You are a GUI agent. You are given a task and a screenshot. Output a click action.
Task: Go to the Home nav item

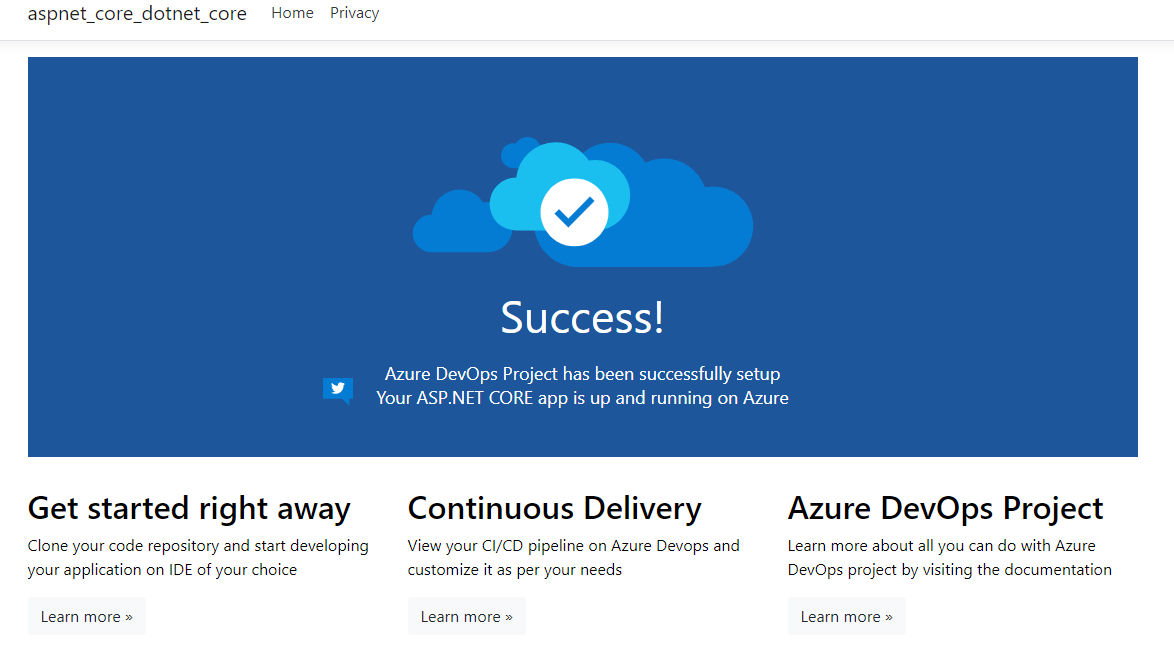coord(292,13)
